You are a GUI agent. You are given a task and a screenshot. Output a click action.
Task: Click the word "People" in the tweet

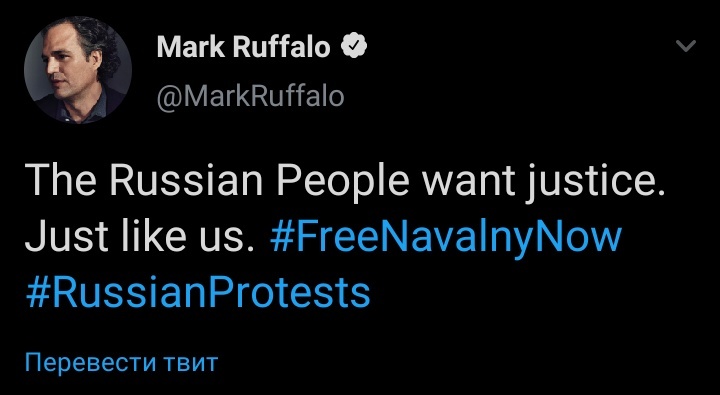pos(343,181)
